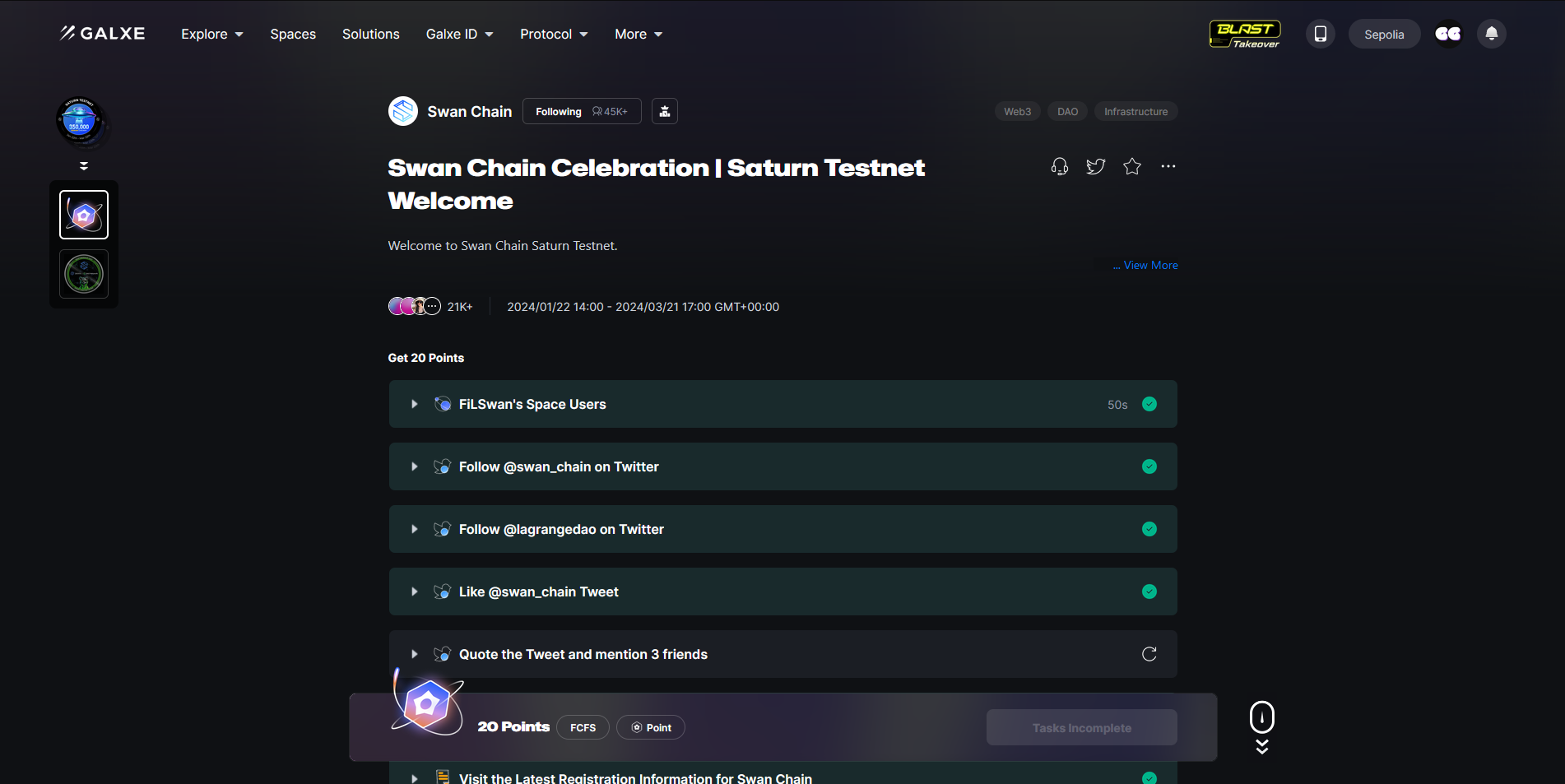Open the notifications bell

click(1491, 34)
